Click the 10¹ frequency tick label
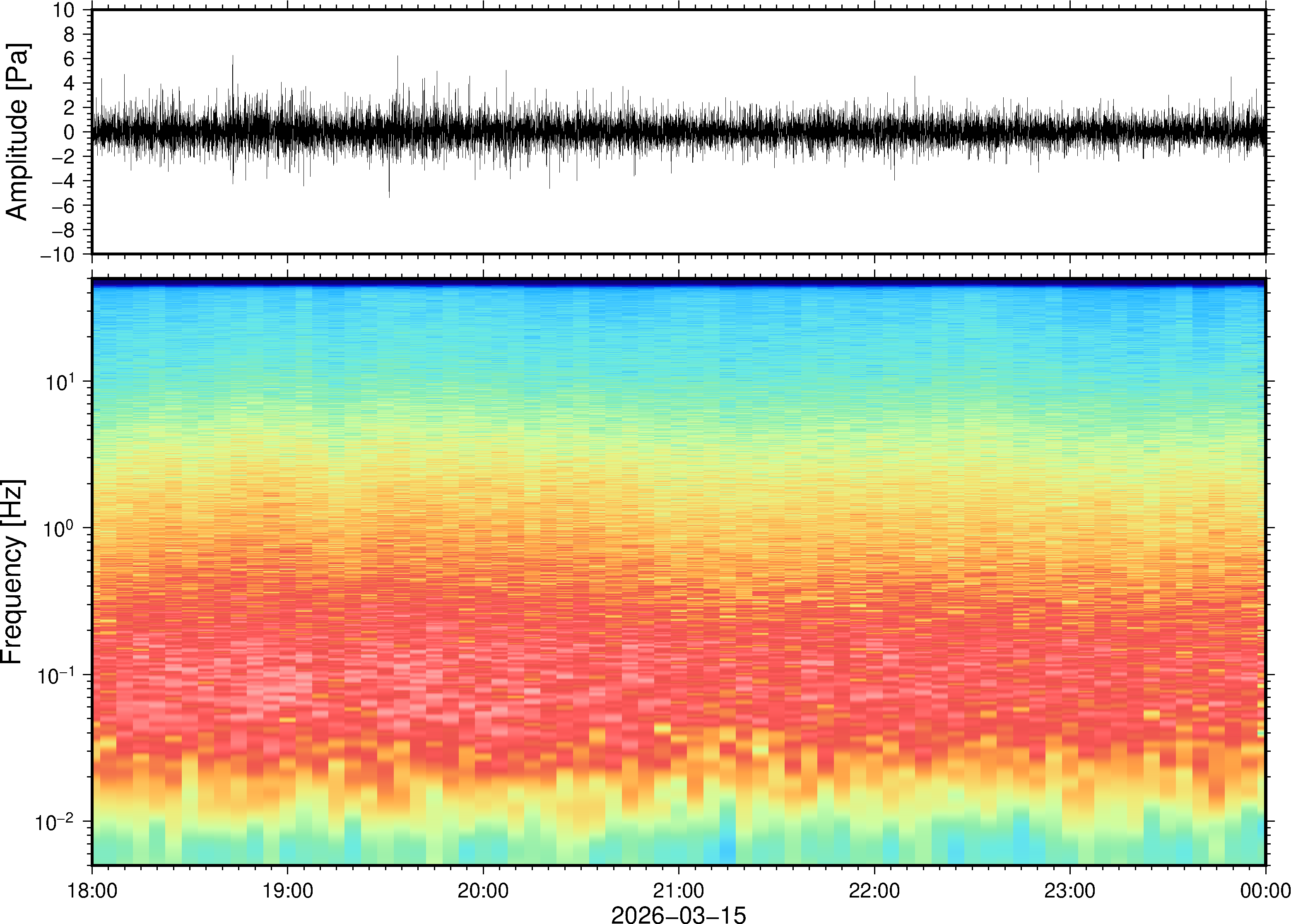The height and width of the screenshot is (924, 1291). click(59, 381)
